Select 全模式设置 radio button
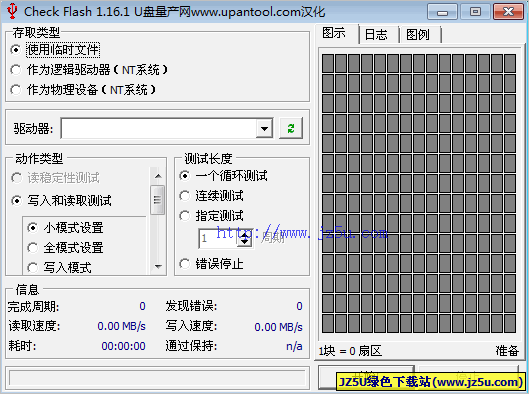 pos(65,248)
